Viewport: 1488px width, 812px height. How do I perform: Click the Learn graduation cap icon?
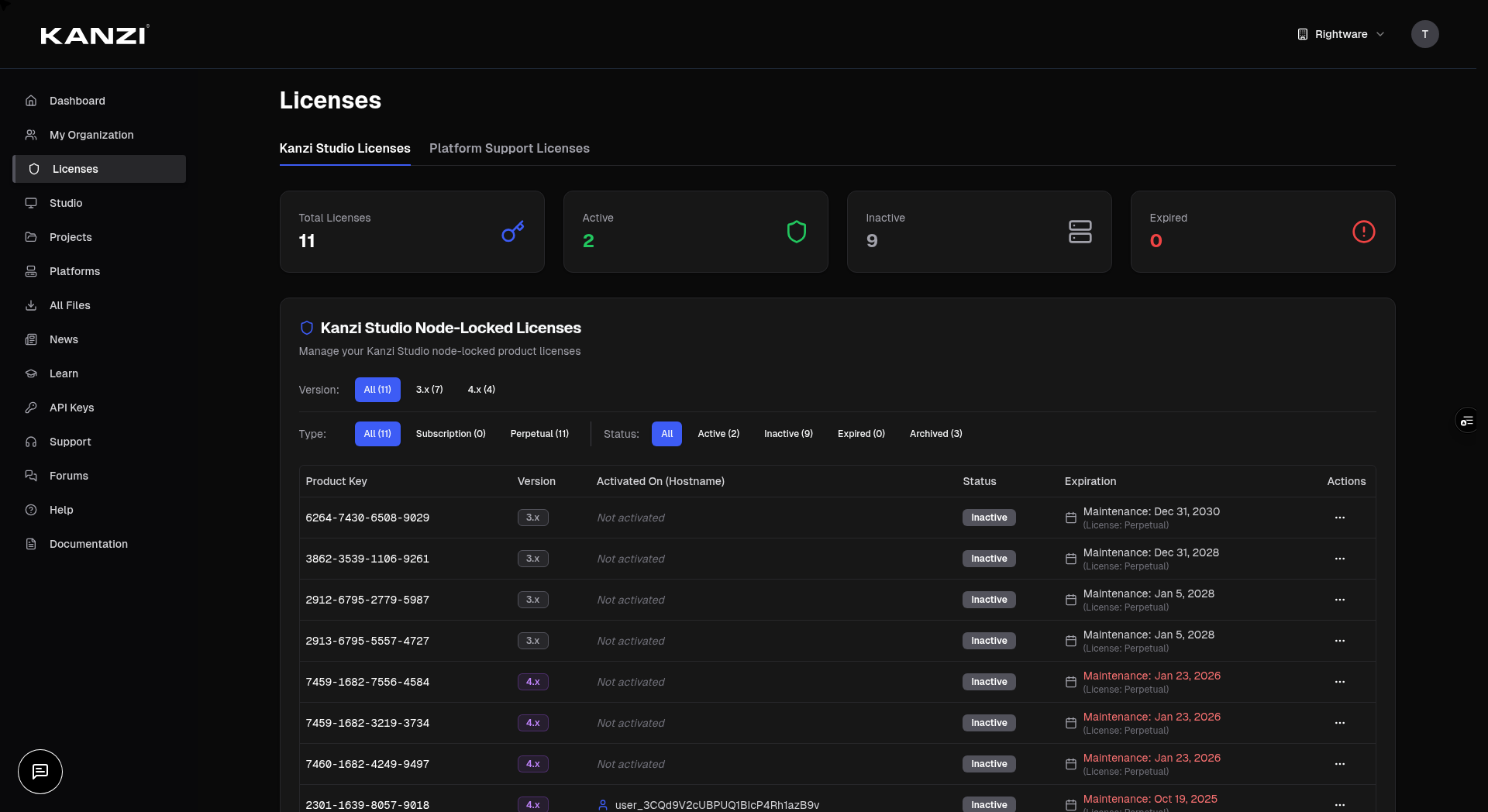tap(31, 373)
